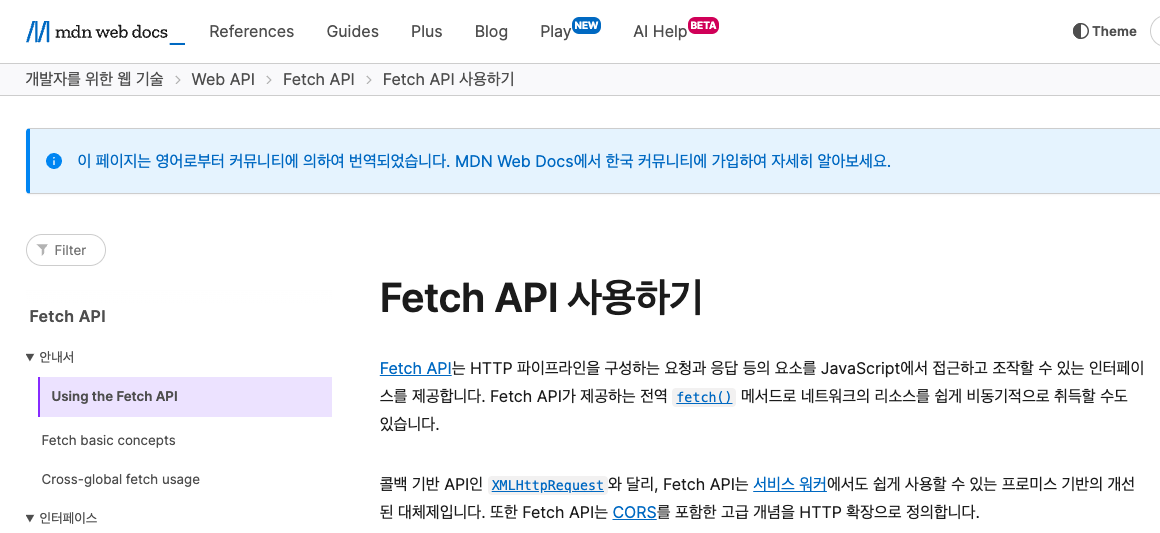Open the Theme switcher
This screenshot has height=533, width=1160.
[x=1105, y=31]
